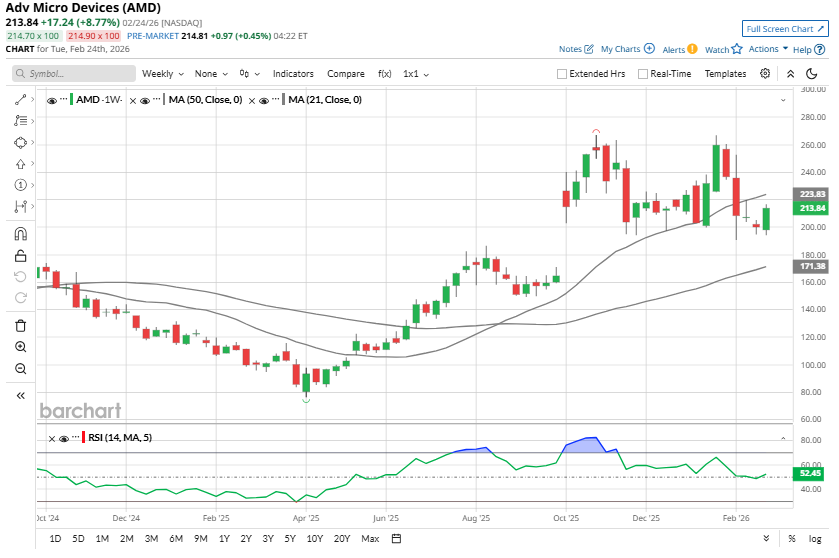Switch to dark mode moon icon

[x=812, y=73]
